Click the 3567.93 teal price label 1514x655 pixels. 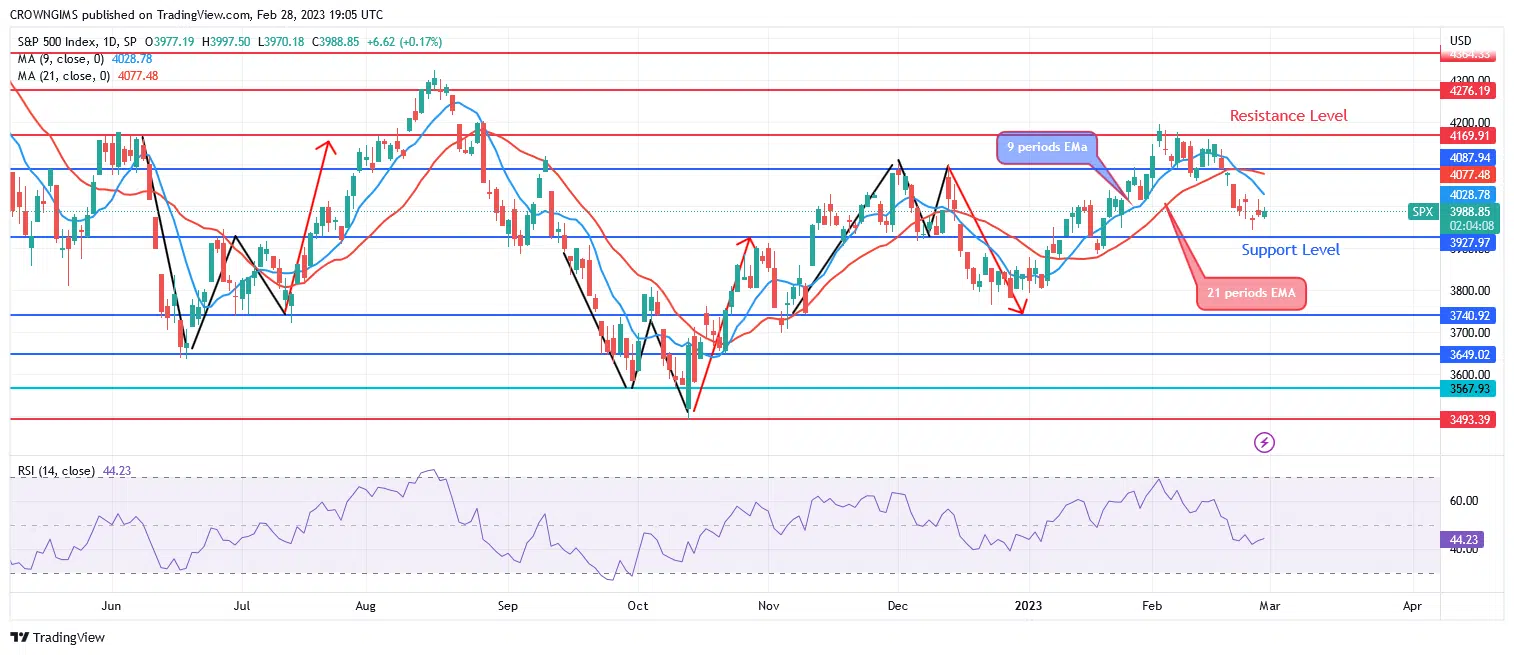(x=1468, y=389)
